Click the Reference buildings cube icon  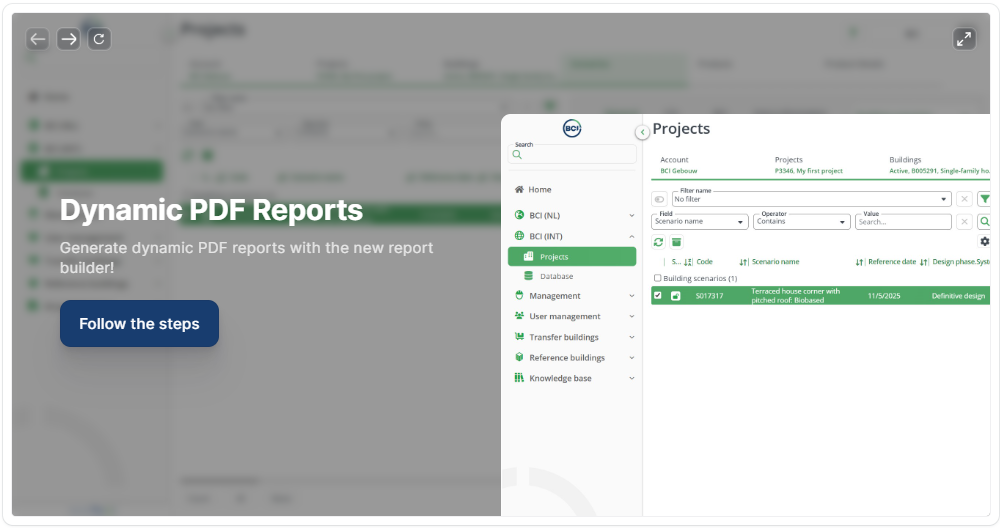519,357
